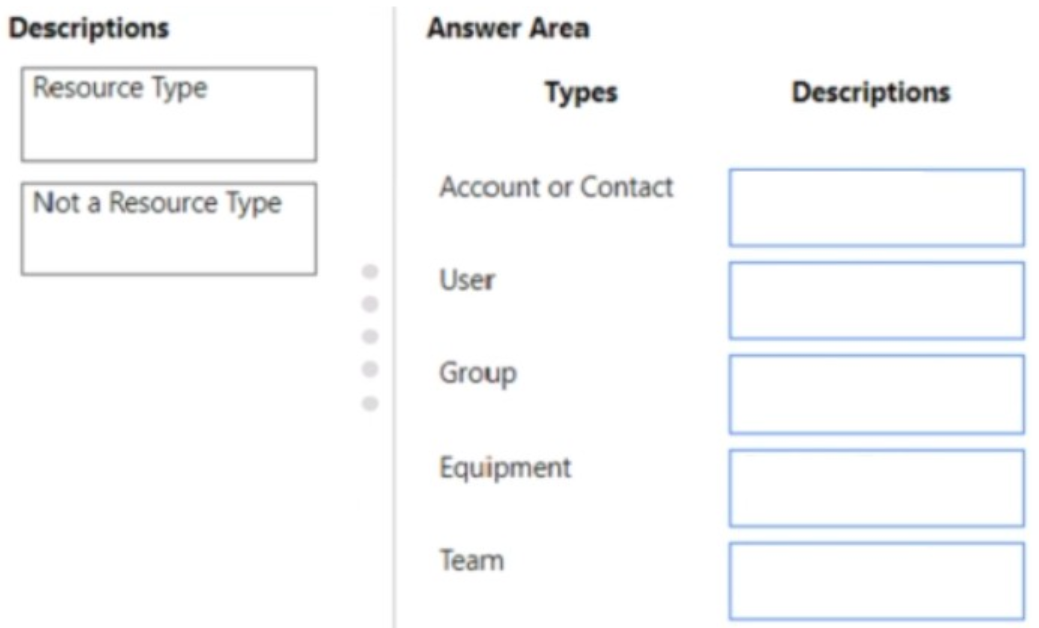Click the "Team" type label
The width and height of the screenshot is (1039, 628).
471,560
